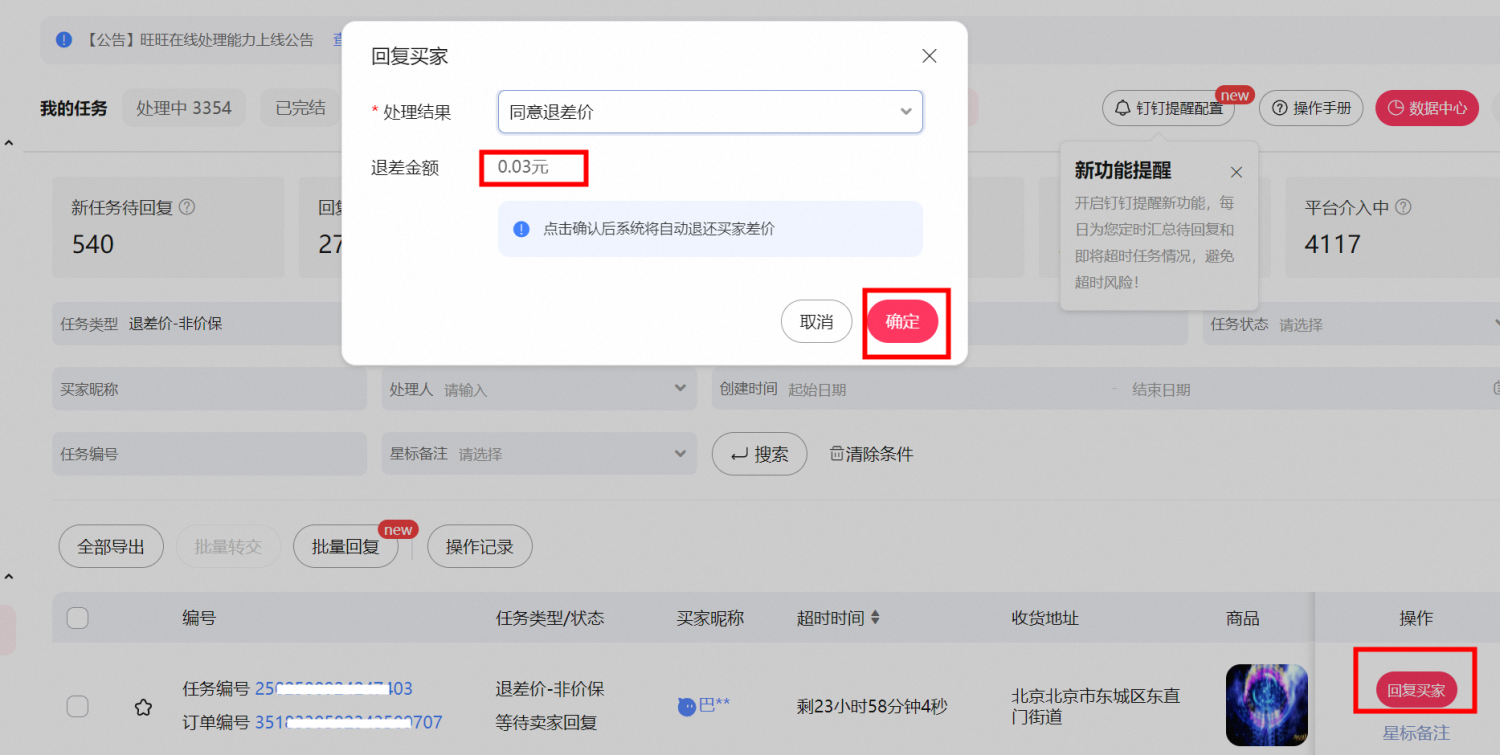
Task: Click 全部导出 button
Action: (x=111, y=546)
